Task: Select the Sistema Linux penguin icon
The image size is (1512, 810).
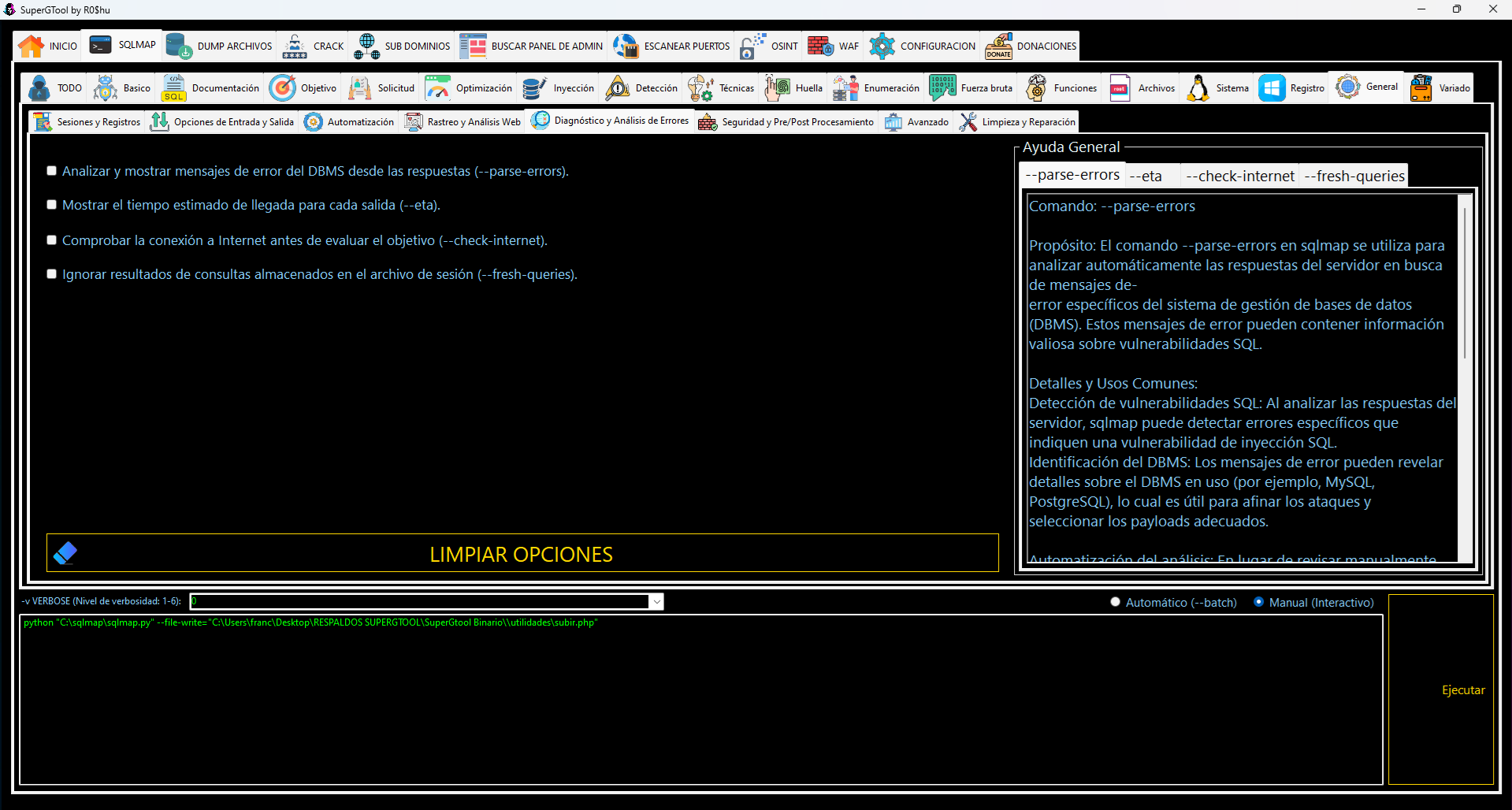Action: (1198, 88)
